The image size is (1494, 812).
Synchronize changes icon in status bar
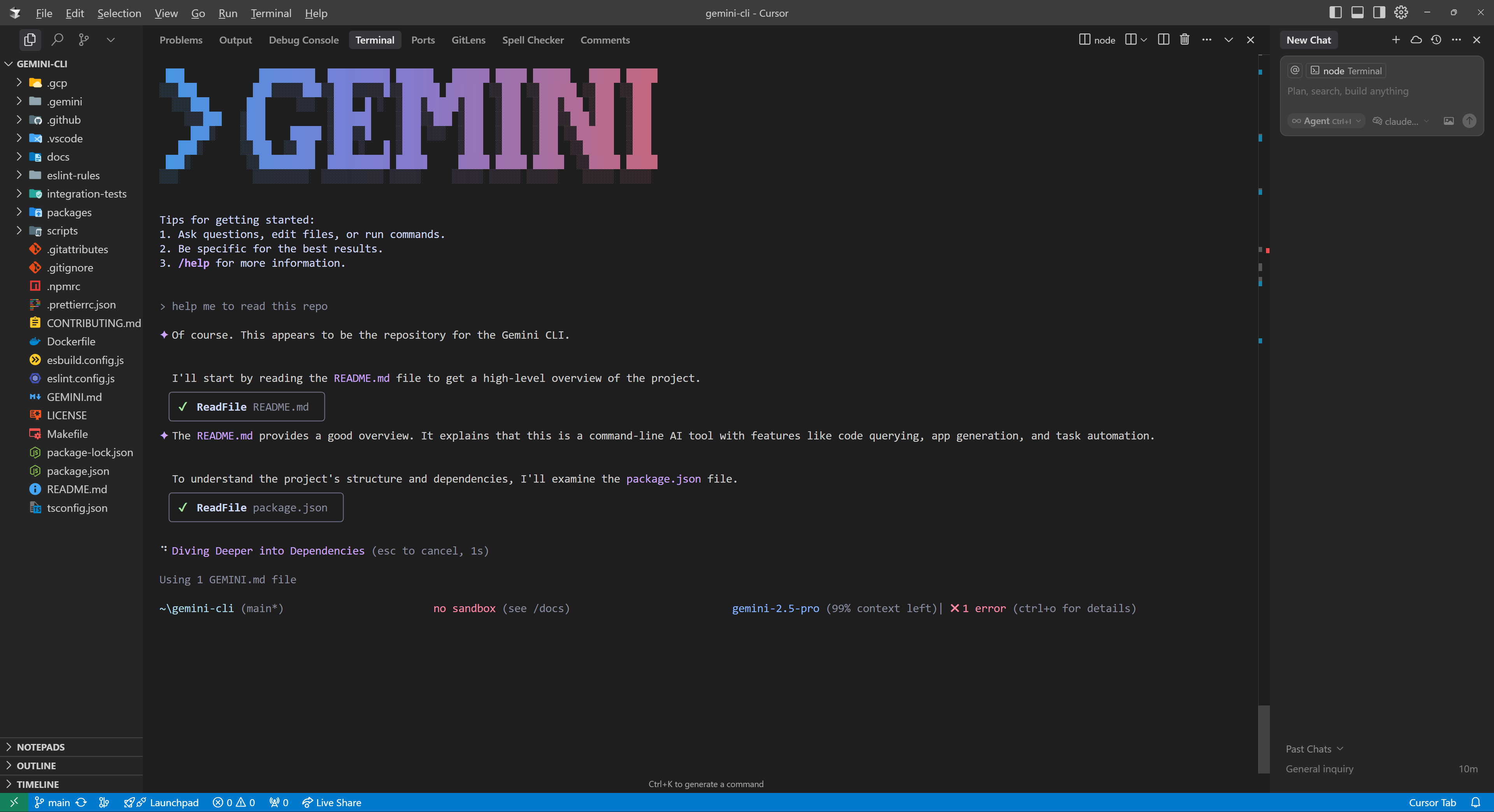[x=81, y=802]
